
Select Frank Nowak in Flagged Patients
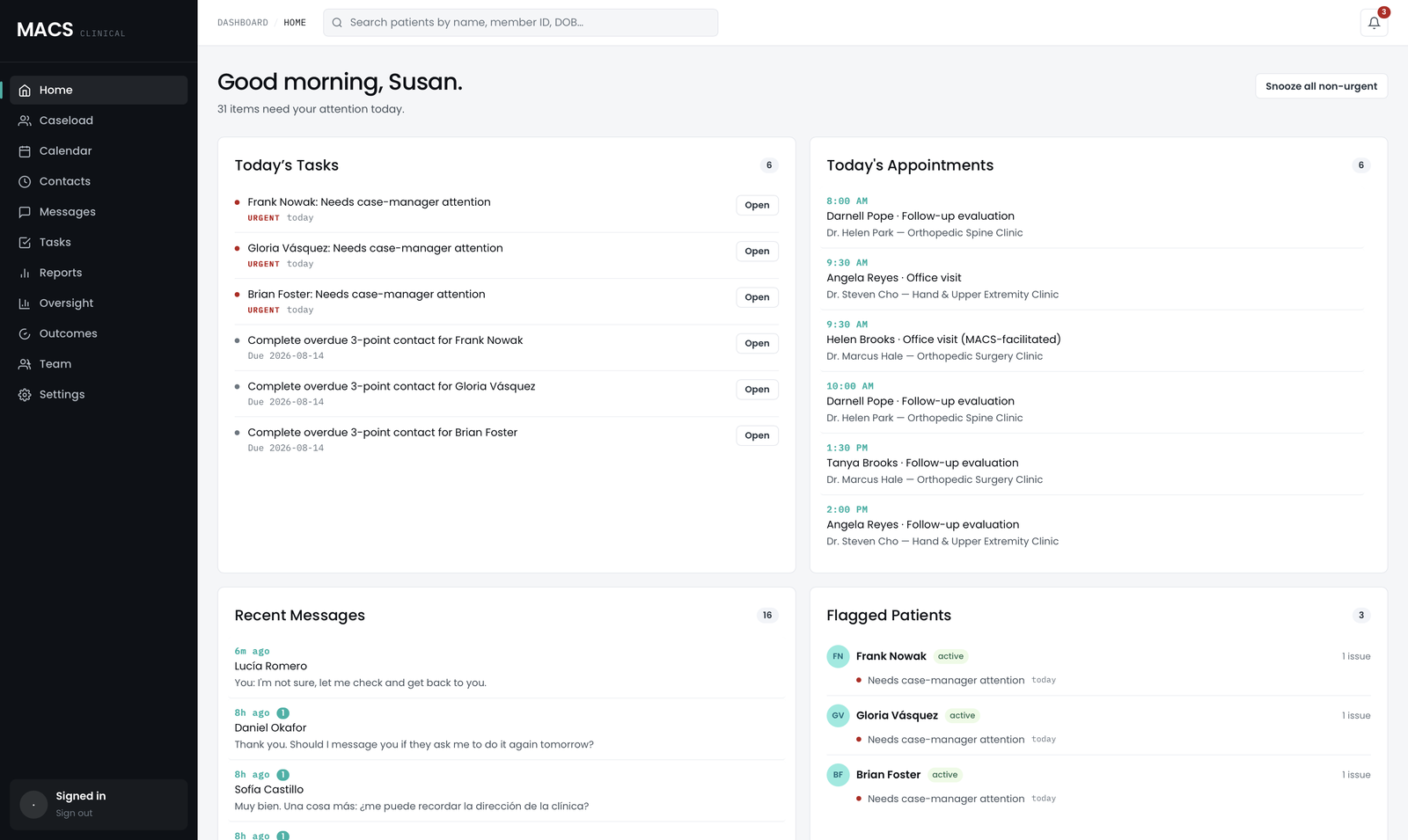point(891,656)
